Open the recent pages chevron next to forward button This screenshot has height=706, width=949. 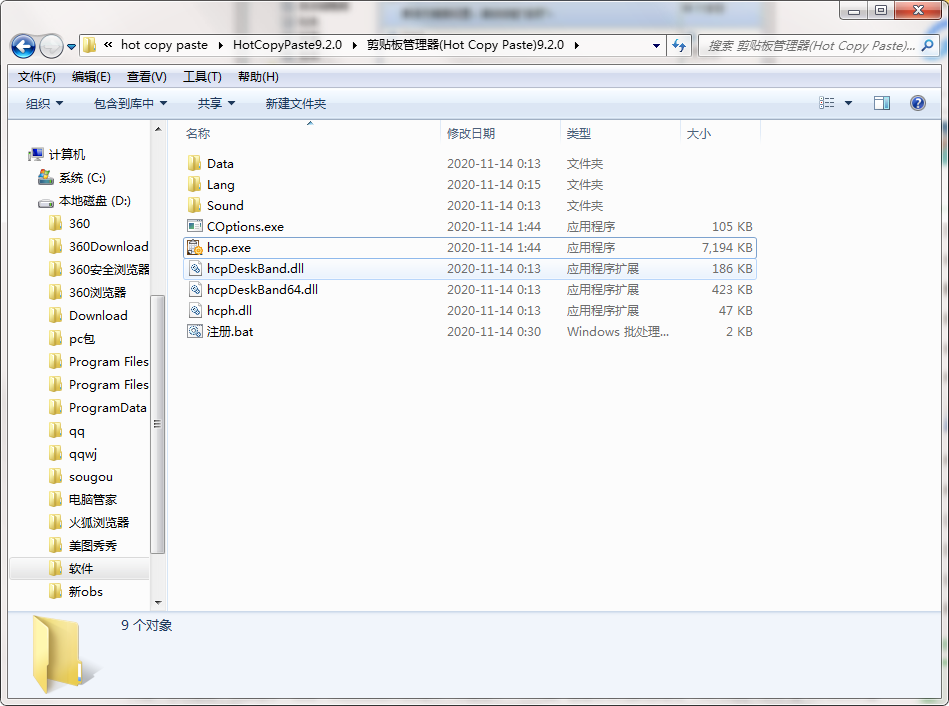point(71,45)
